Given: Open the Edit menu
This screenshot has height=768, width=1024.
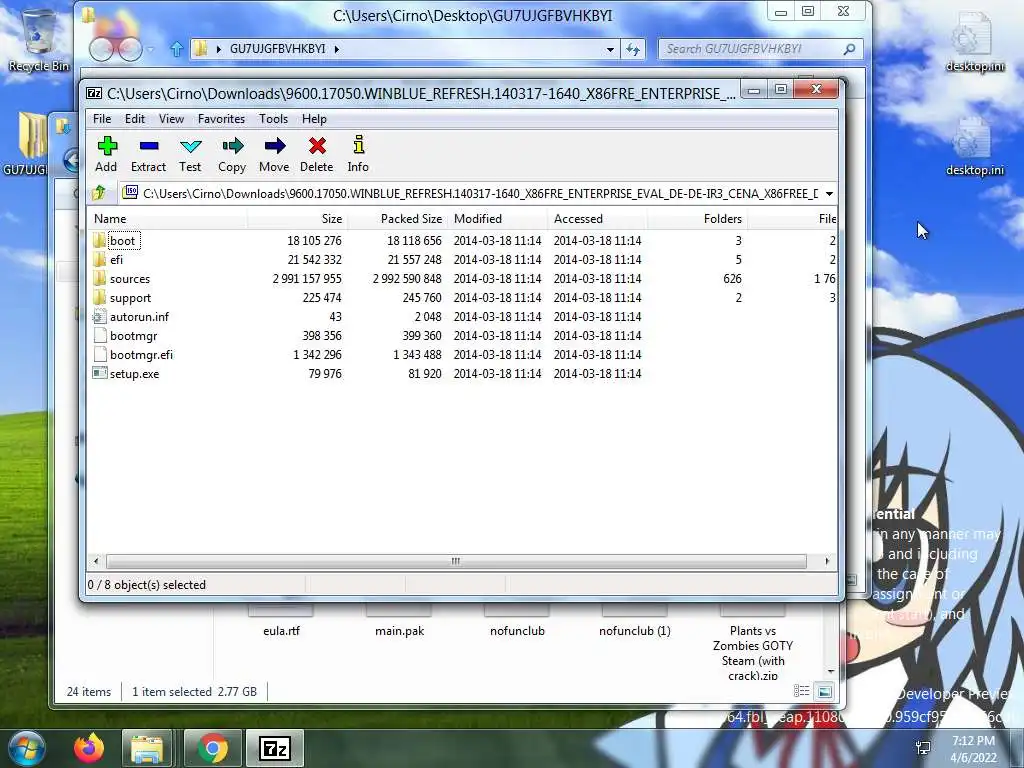Looking at the screenshot, I should point(135,119).
